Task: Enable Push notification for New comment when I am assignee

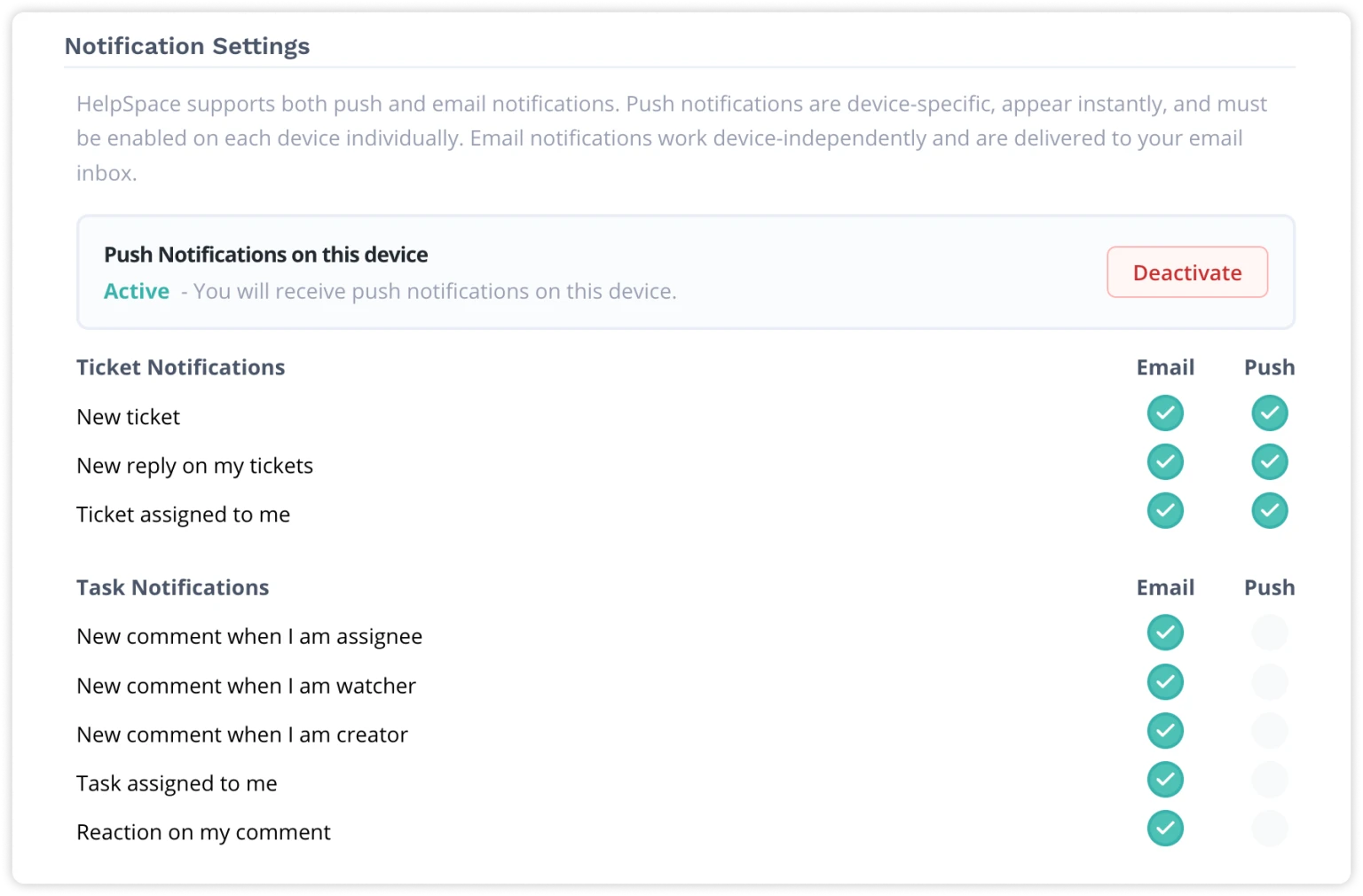Action: pos(1269,633)
